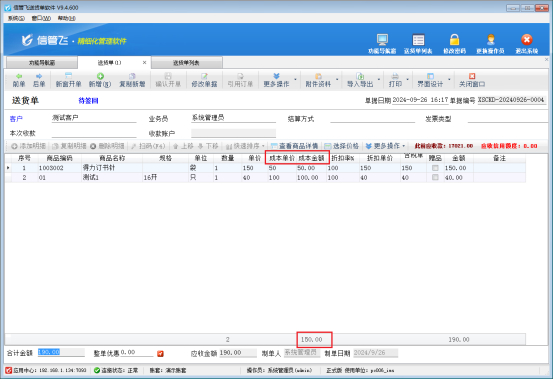Click the 修改单据 toolbar button
The image size is (554, 379).
204,80
